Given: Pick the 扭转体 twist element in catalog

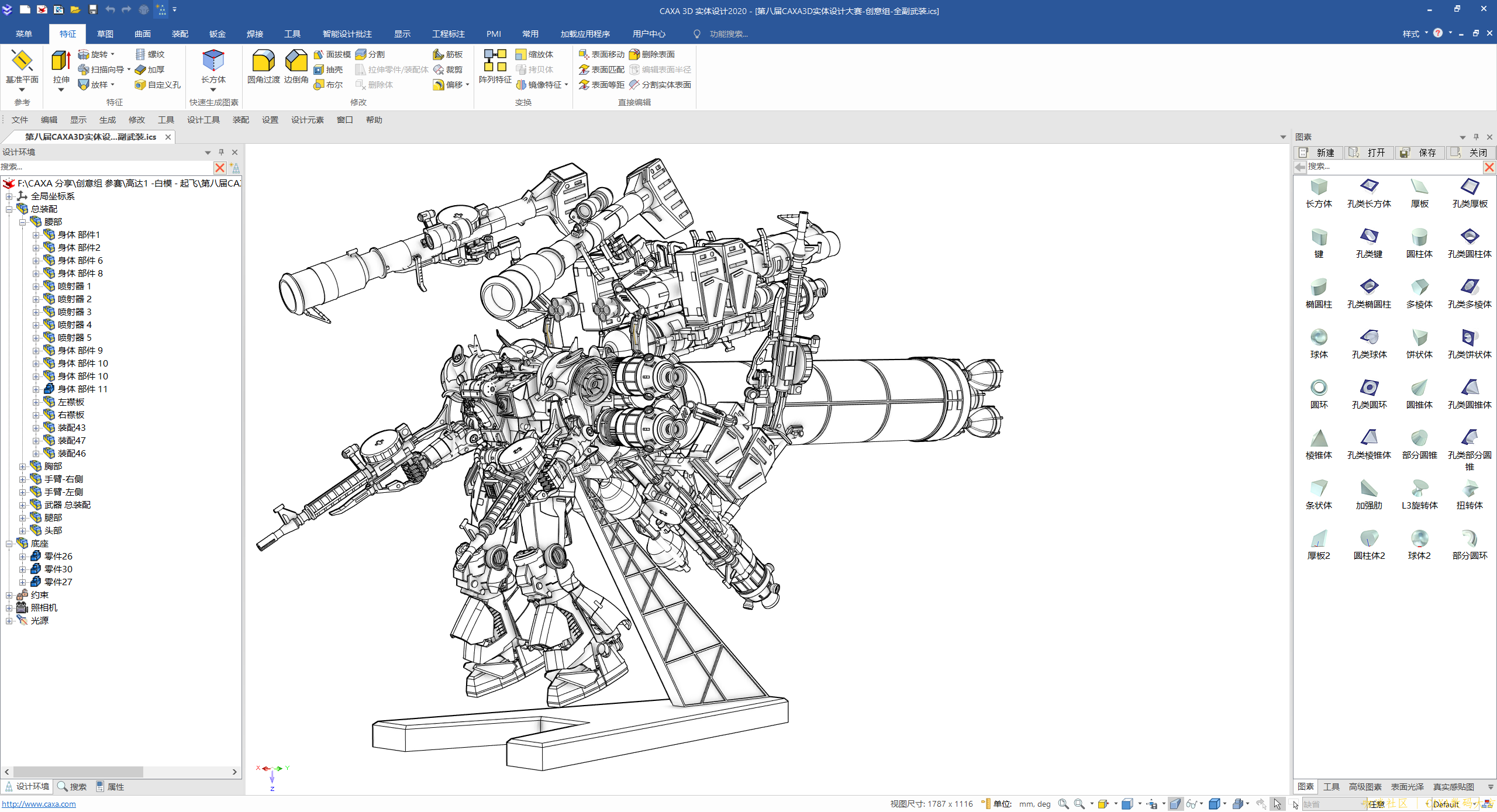Looking at the screenshot, I should (x=1470, y=495).
